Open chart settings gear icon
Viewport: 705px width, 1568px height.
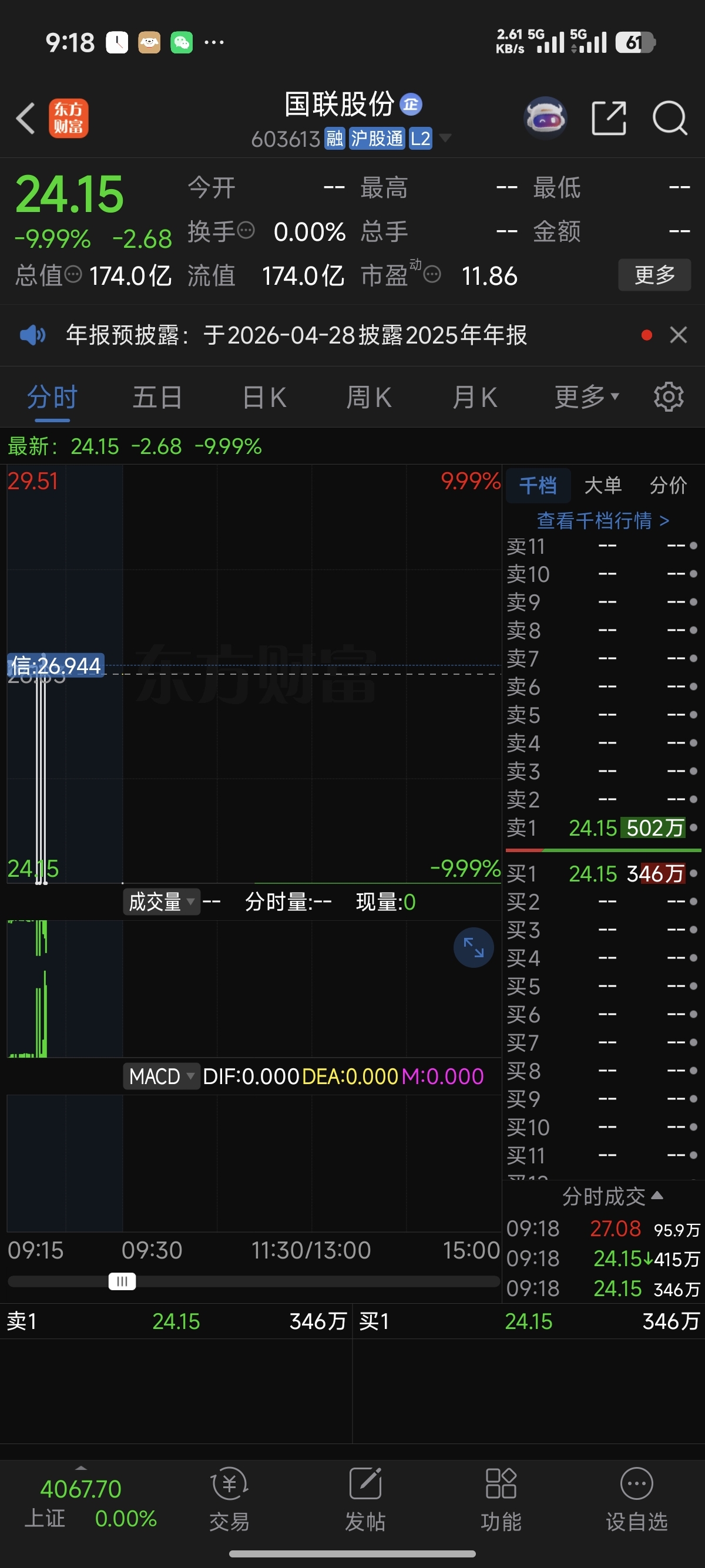(x=669, y=397)
